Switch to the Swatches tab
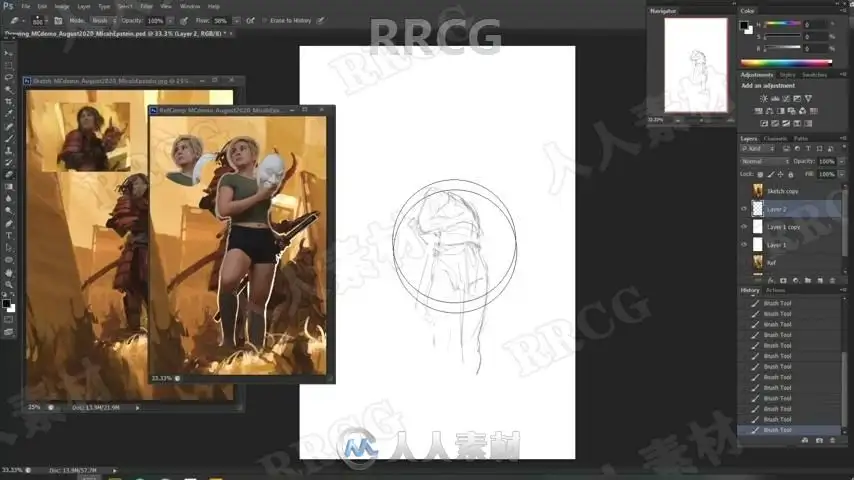 pyautogui.click(x=815, y=75)
